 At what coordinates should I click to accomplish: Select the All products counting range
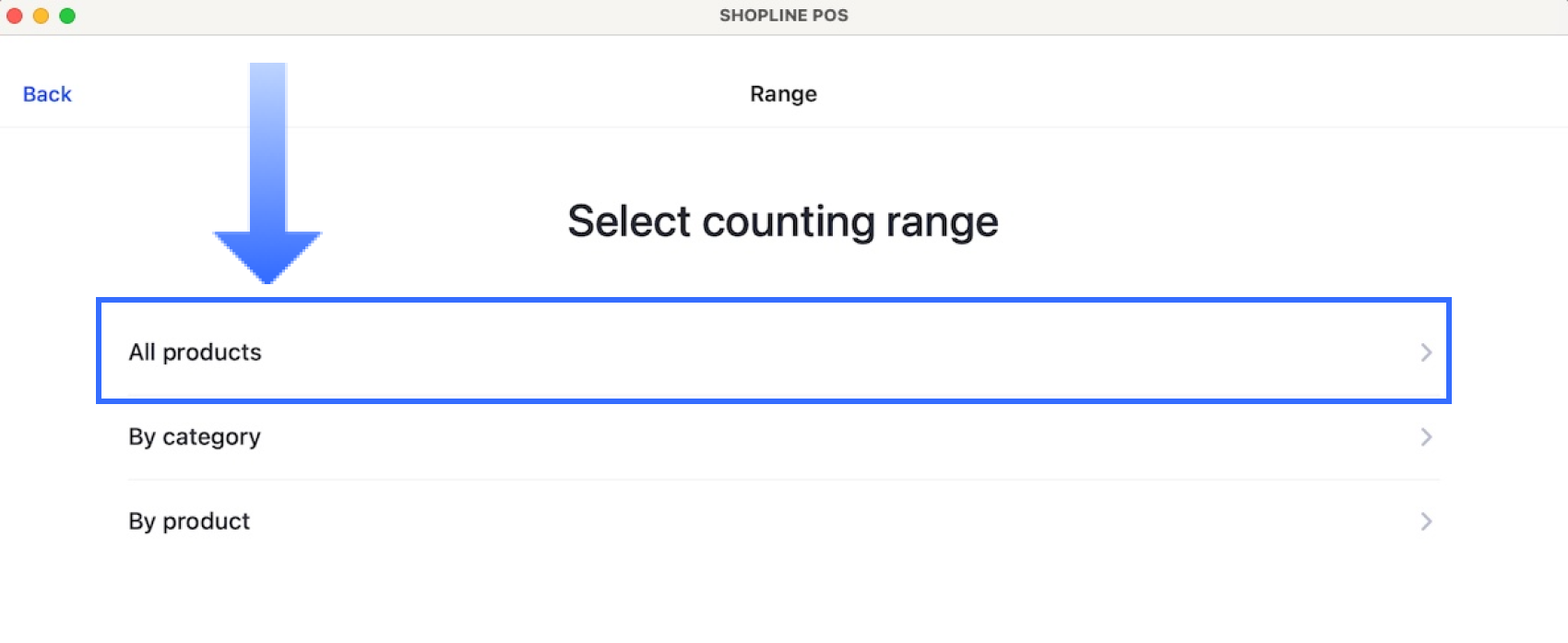tap(773, 351)
